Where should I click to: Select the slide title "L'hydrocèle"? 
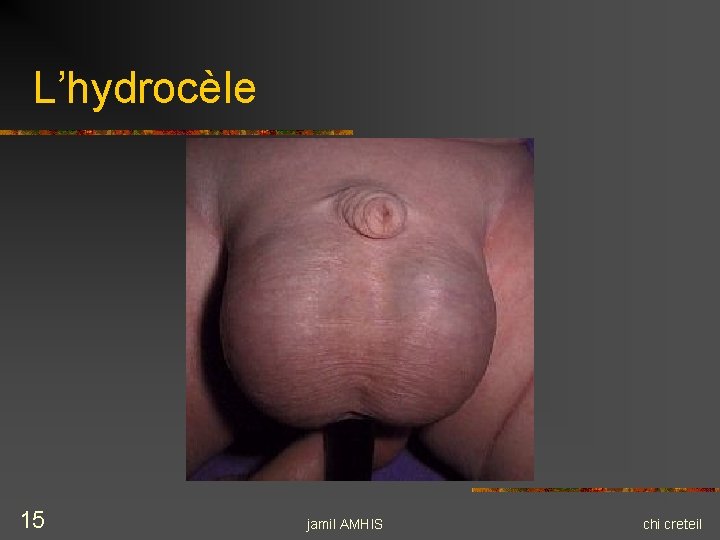pyautogui.click(x=145, y=89)
